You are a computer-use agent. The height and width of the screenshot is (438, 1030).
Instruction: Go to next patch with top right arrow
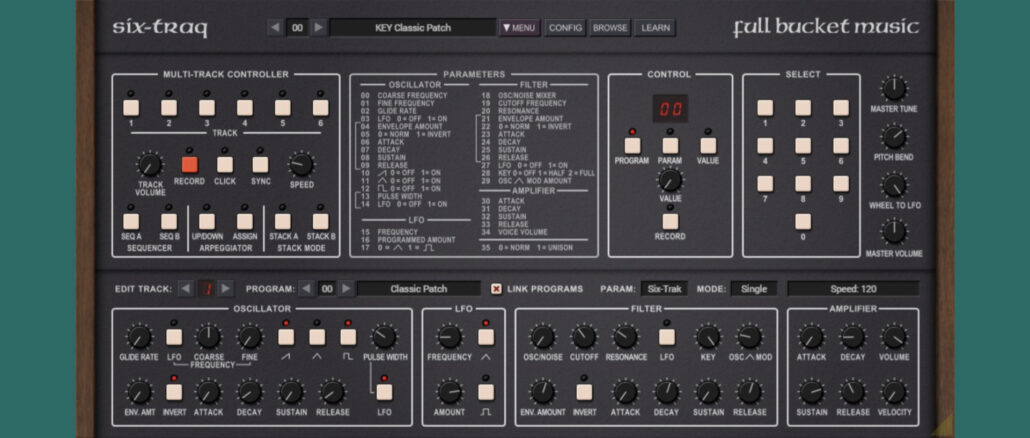(319, 28)
